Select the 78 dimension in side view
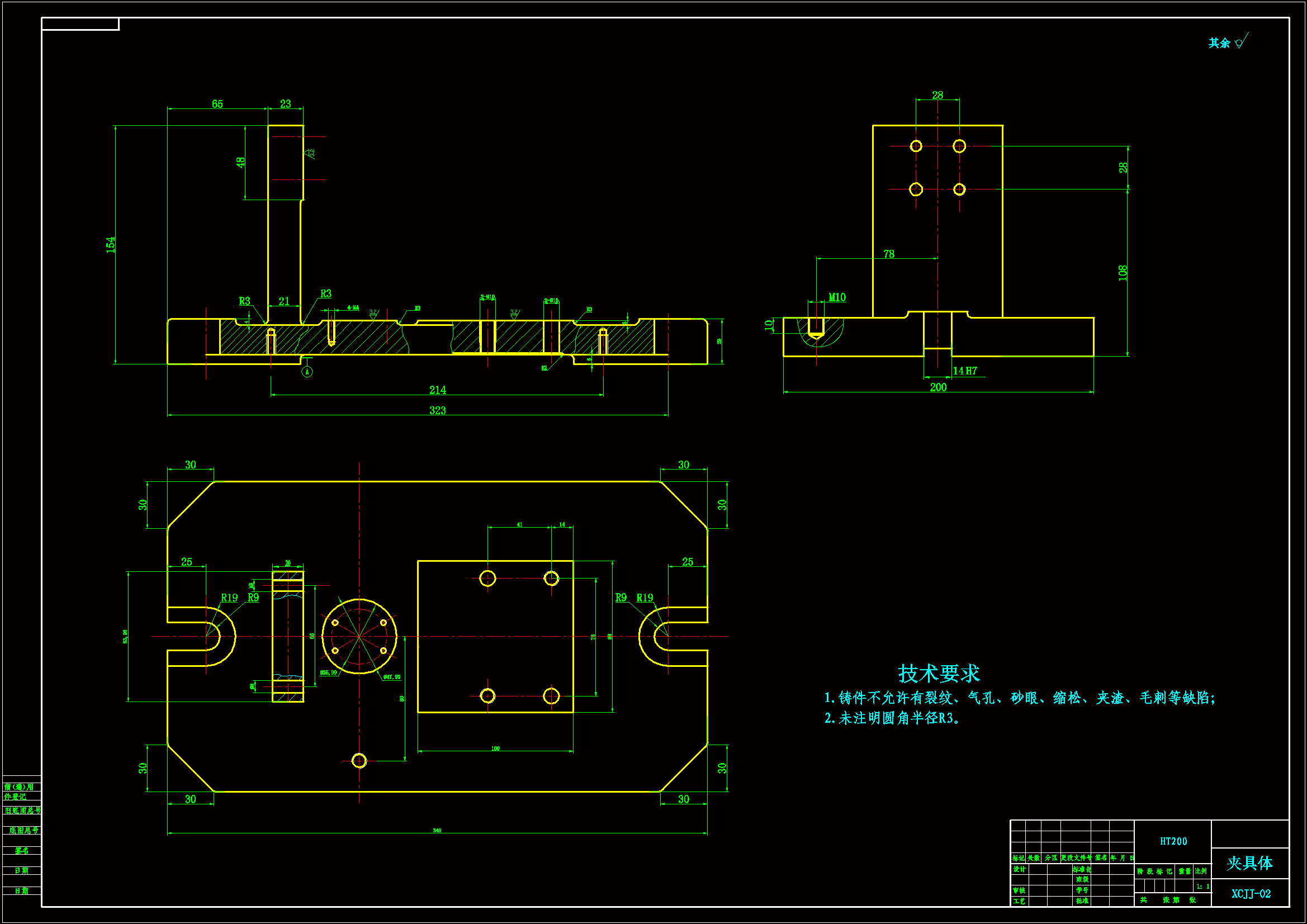Viewport: 1307px width, 924px height. (x=889, y=254)
